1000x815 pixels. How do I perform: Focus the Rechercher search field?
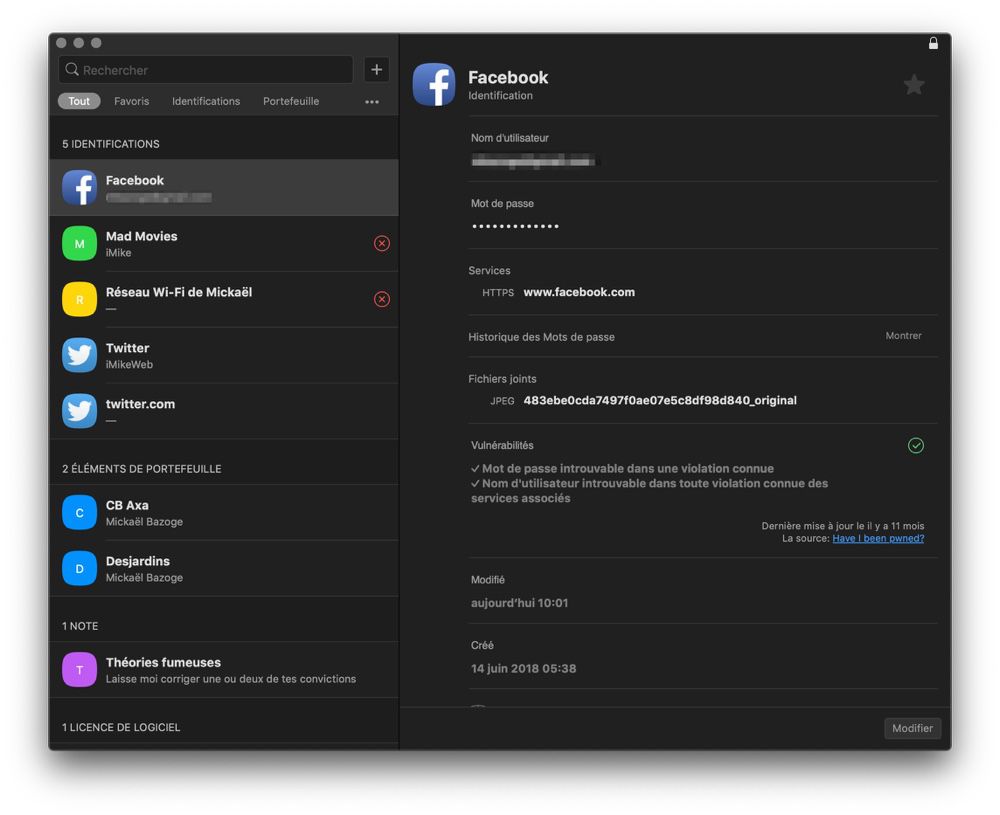click(x=205, y=70)
